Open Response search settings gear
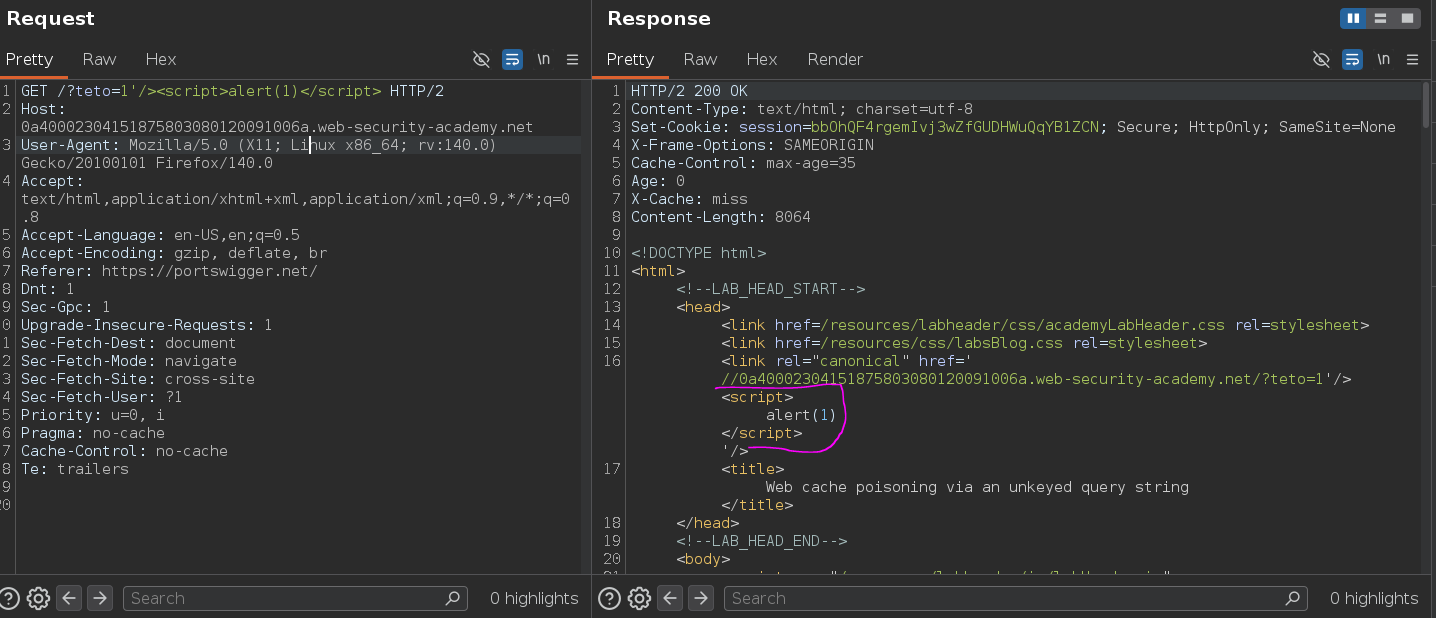The image size is (1436, 618). (639, 598)
